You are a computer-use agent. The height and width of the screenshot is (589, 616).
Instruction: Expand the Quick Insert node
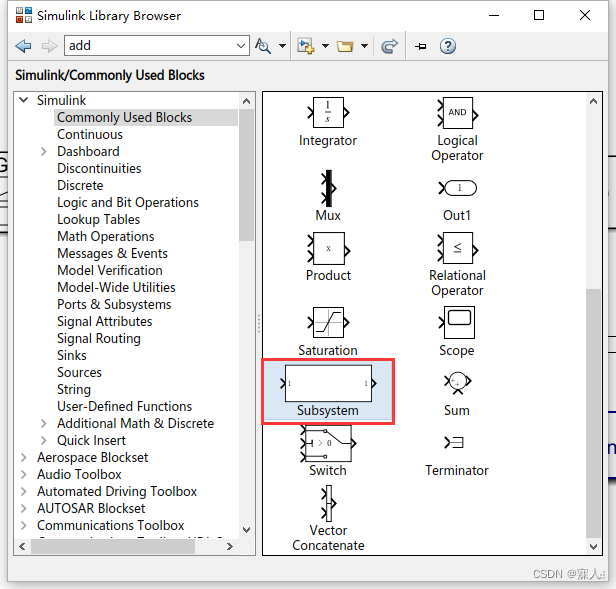point(44,440)
